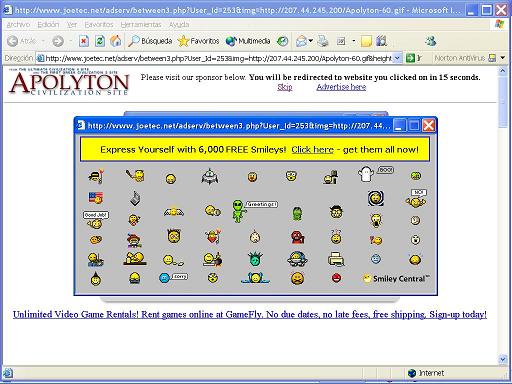This screenshot has height=384, width=512.
Task: Open the Multimedia toolbar button
Action: pos(248,41)
